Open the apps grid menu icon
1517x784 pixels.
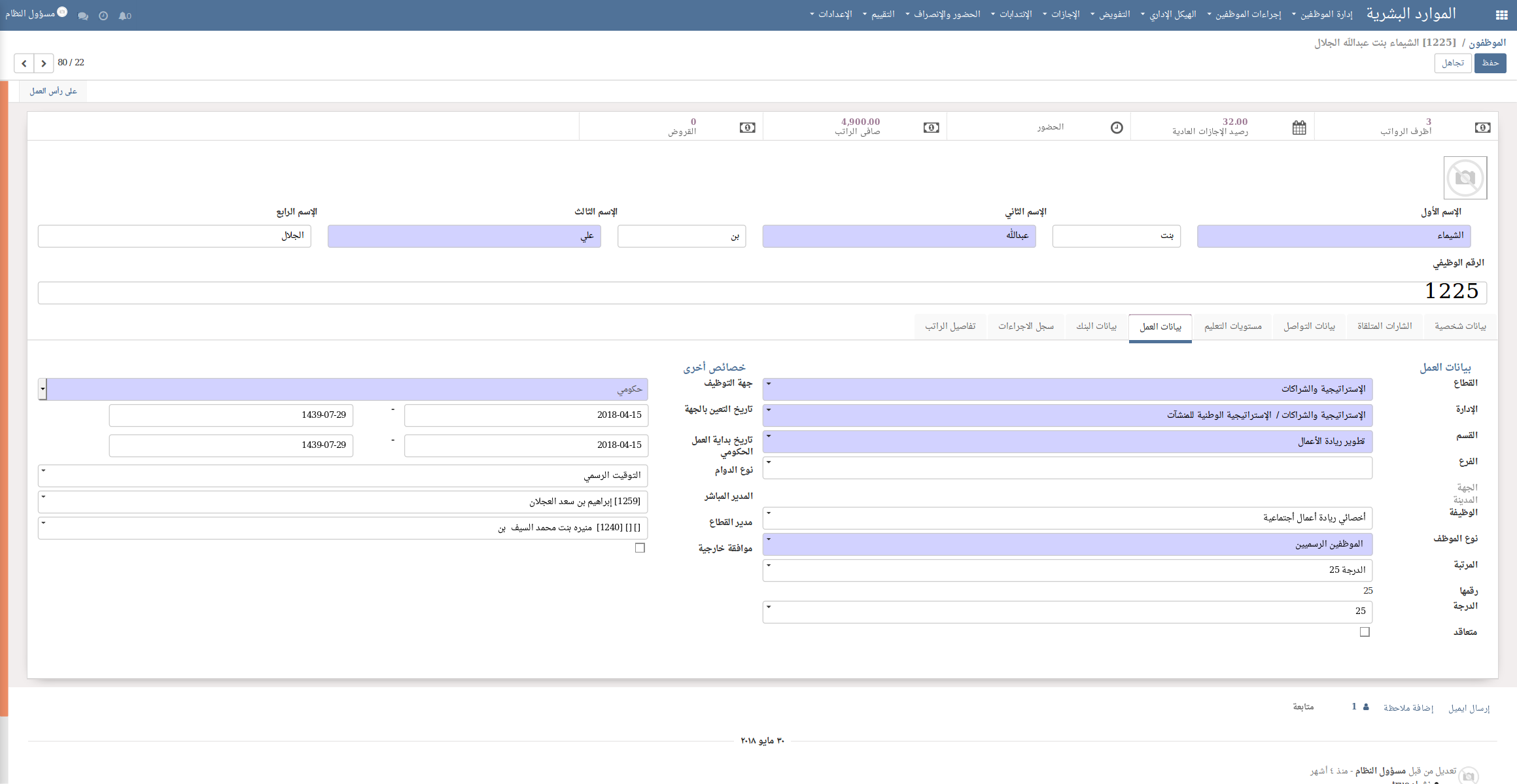pyautogui.click(x=1501, y=15)
